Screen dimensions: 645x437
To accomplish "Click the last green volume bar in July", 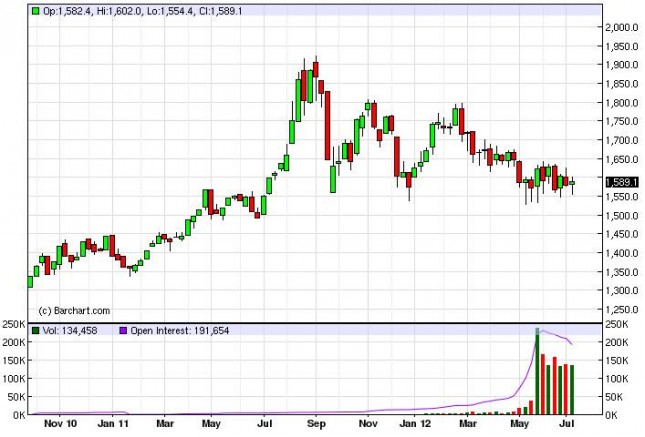I will coord(572,390).
